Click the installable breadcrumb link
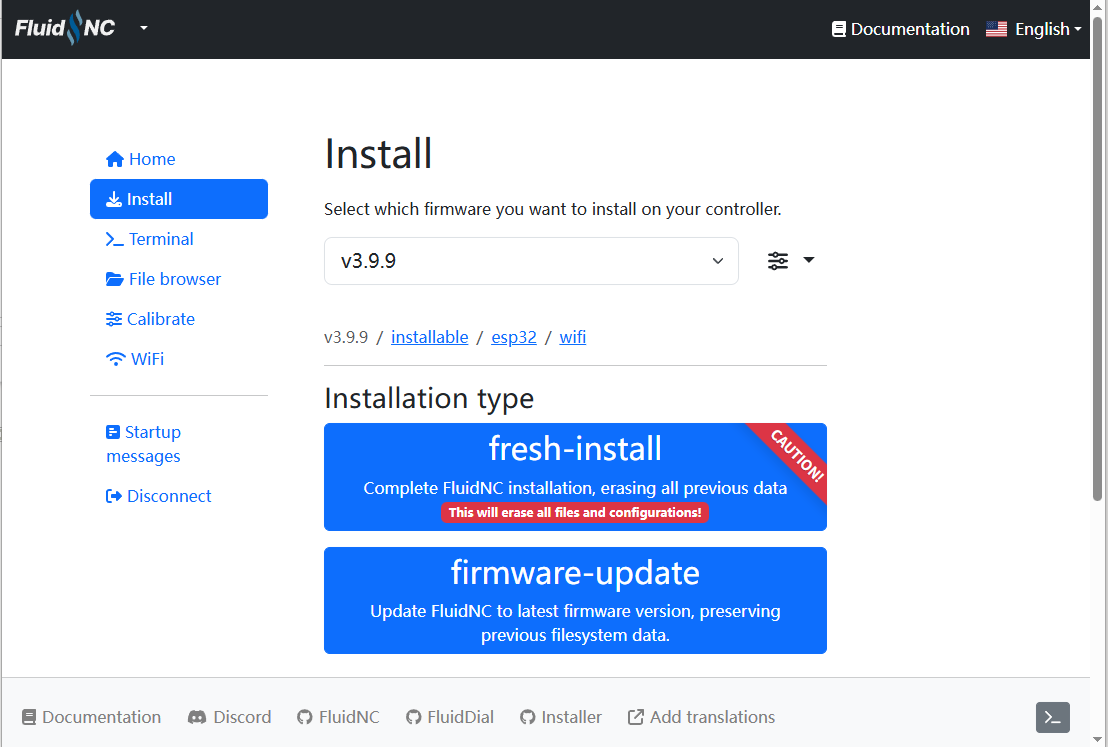1108x747 pixels. coord(430,337)
